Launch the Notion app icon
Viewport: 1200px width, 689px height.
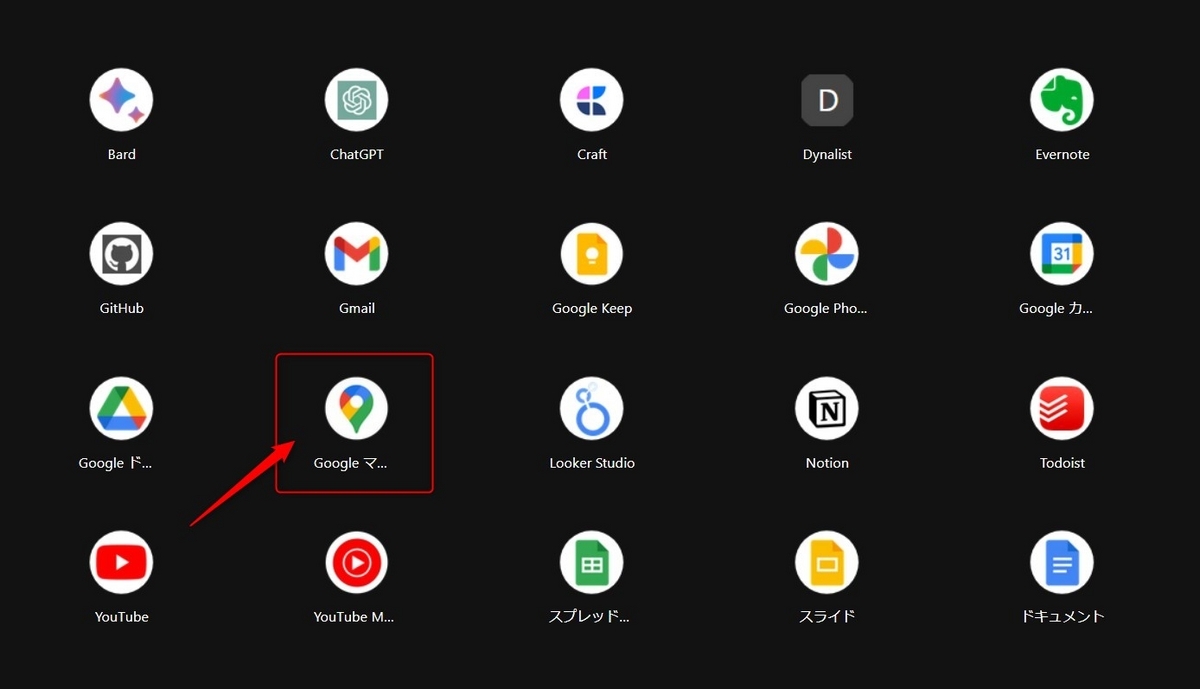coord(827,409)
